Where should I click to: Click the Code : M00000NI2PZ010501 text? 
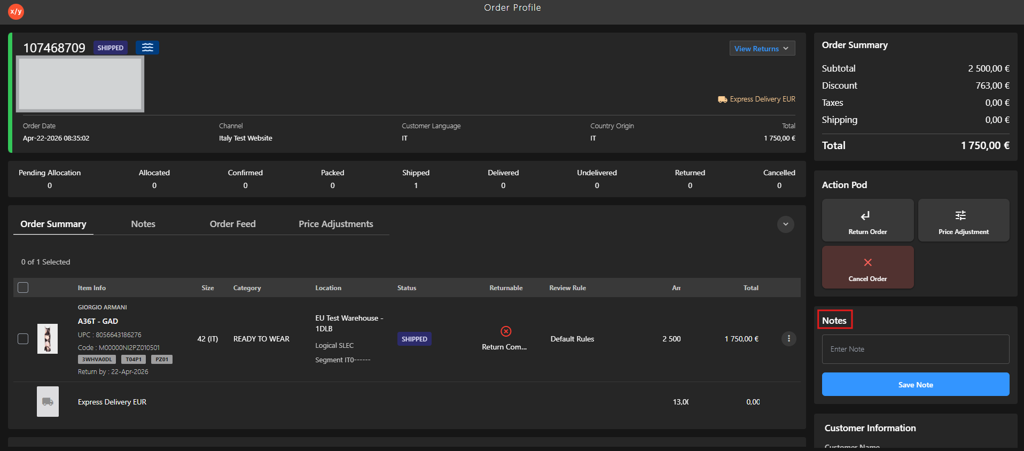tap(118, 348)
